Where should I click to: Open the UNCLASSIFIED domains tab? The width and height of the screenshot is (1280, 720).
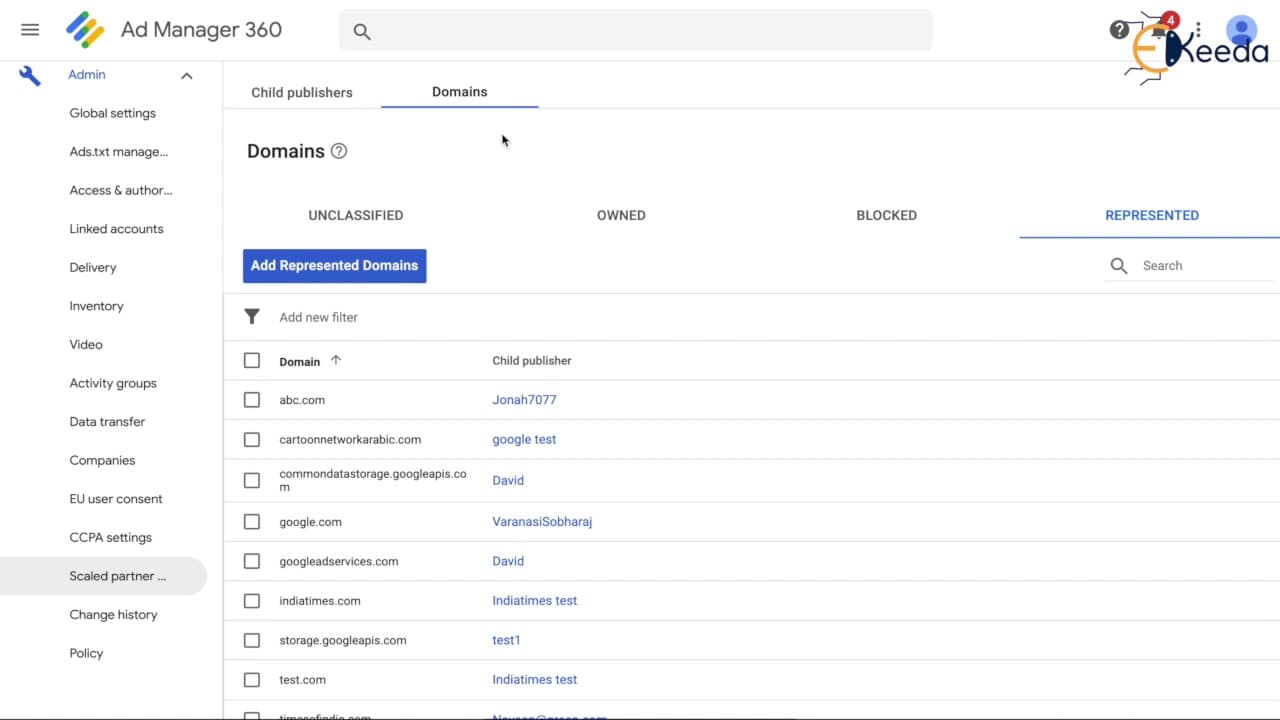click(x=356, y=215)
